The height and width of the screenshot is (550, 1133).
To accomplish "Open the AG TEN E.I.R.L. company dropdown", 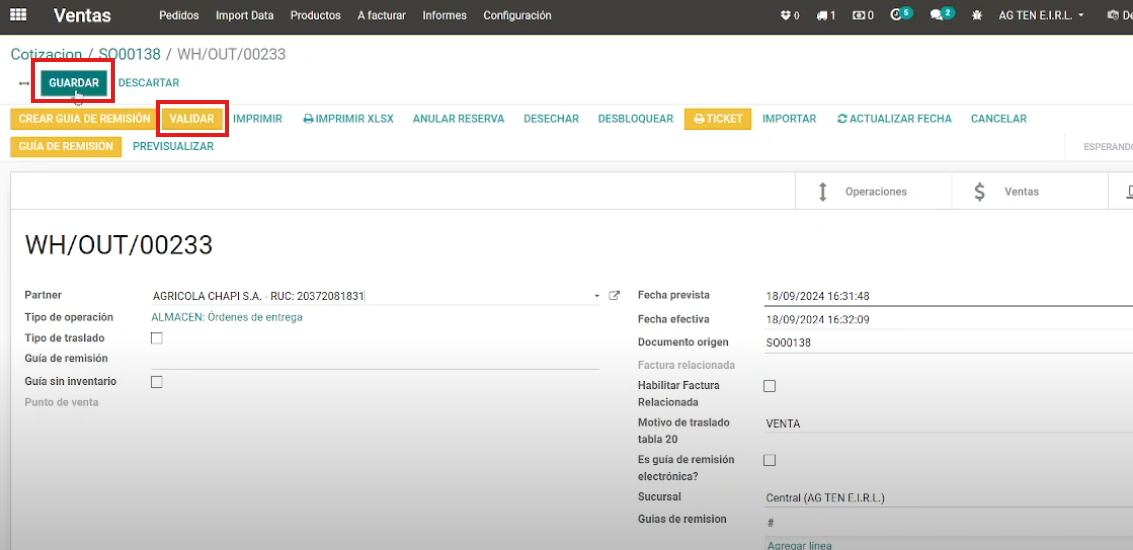I will tap(1041, 16).
